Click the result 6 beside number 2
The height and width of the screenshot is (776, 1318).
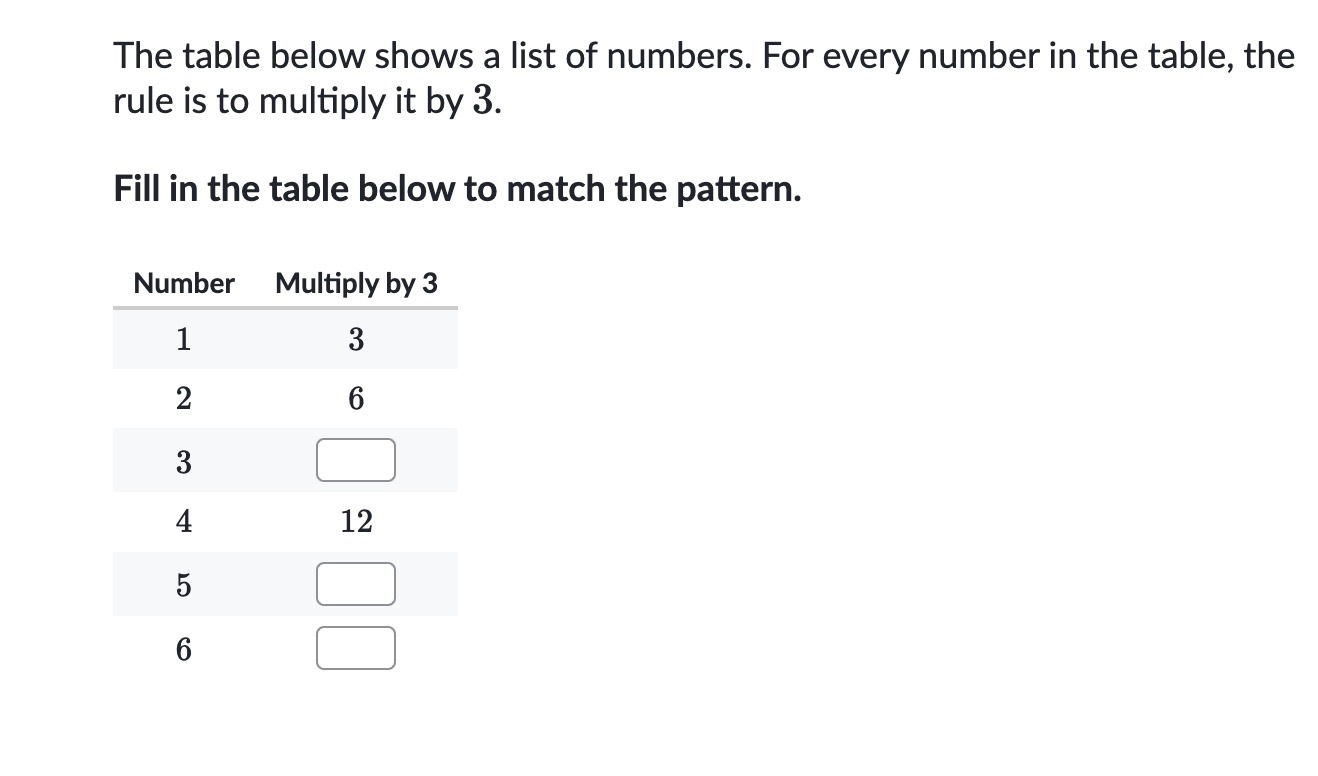click(356, 399)
